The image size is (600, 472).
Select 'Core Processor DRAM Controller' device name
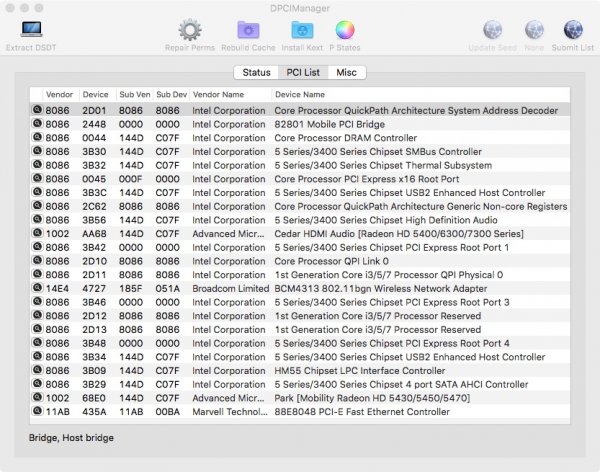tap(346, 138)
